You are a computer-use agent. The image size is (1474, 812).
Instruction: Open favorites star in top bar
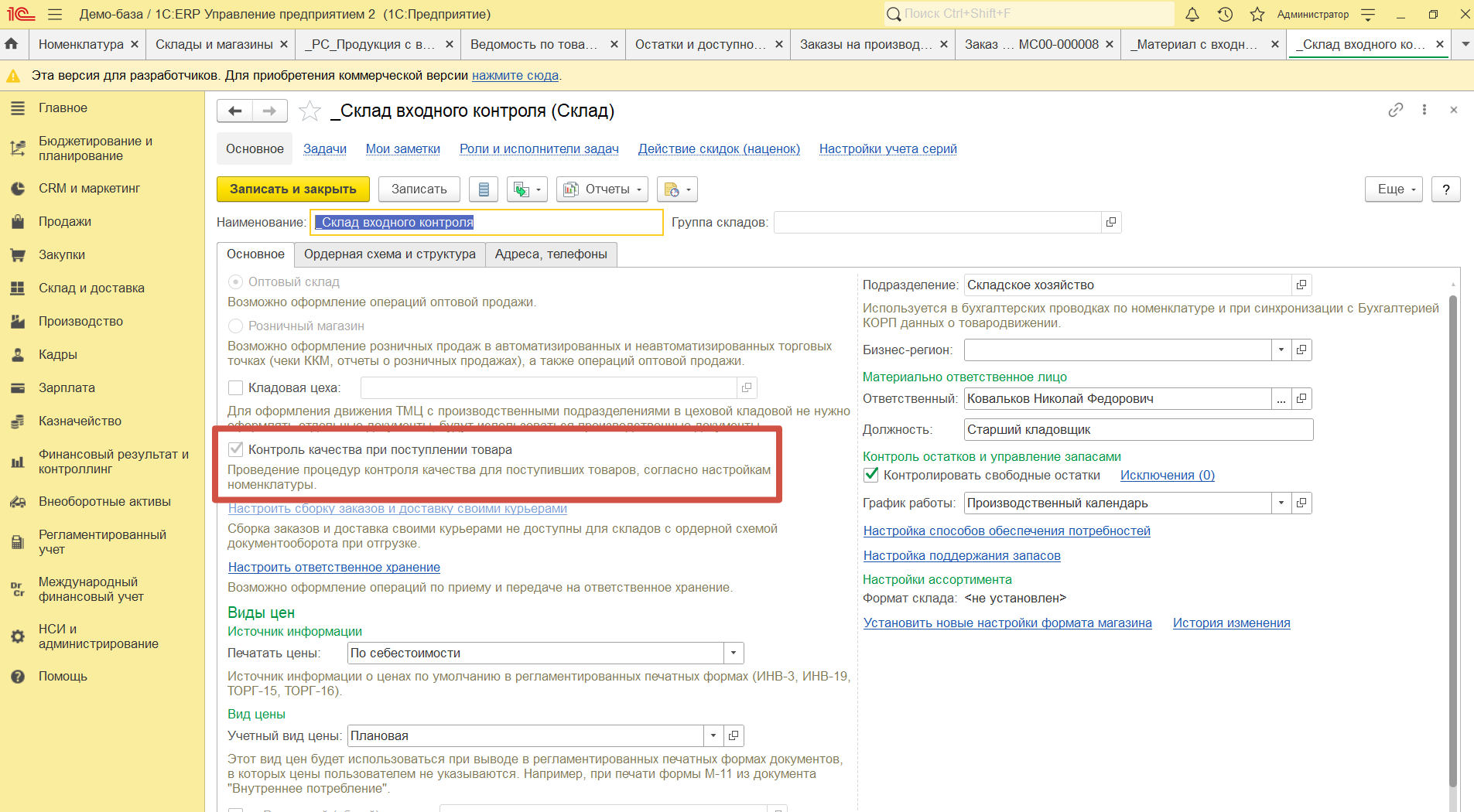(1257, 14)
